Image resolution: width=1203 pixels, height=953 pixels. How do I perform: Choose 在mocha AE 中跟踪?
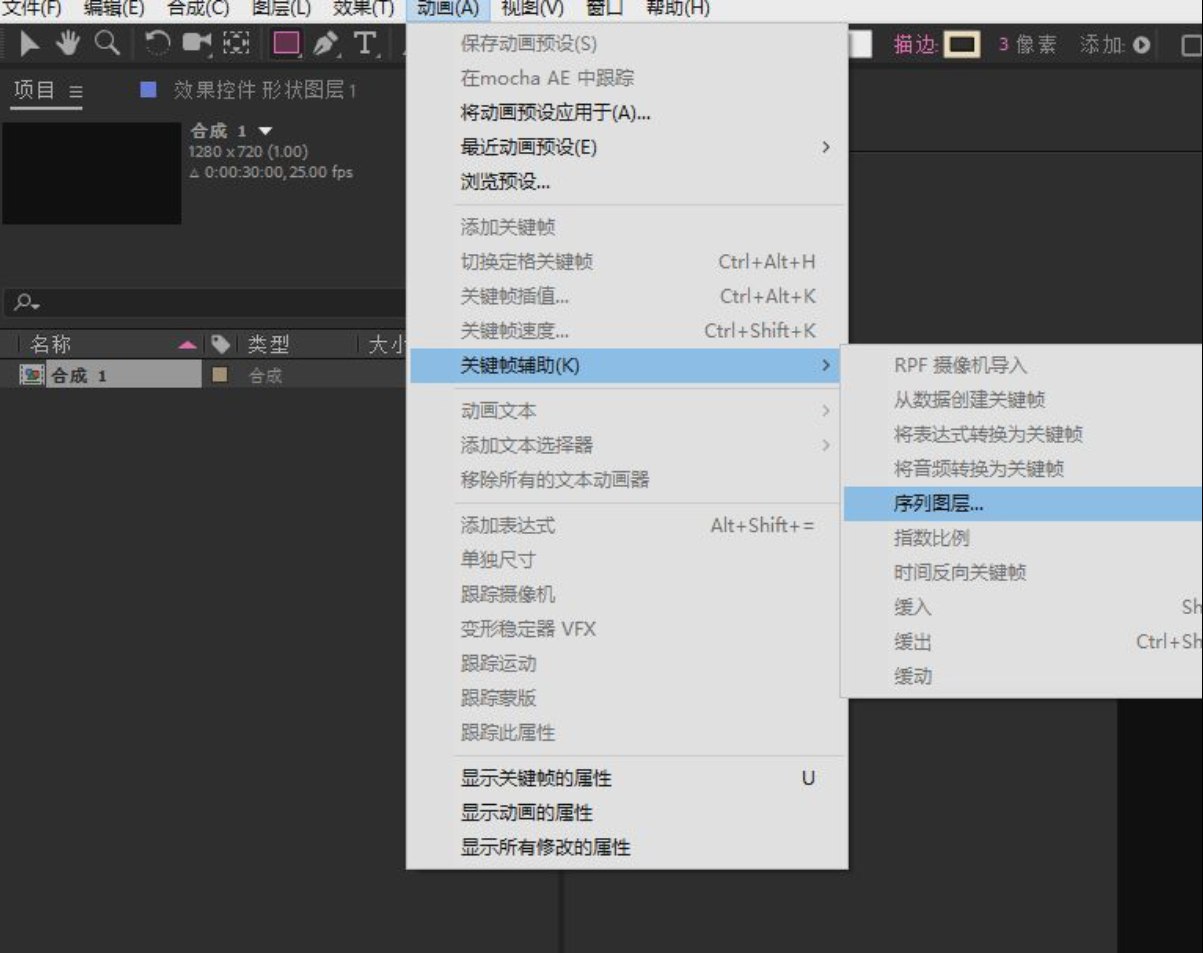click(x=627, y=78)
